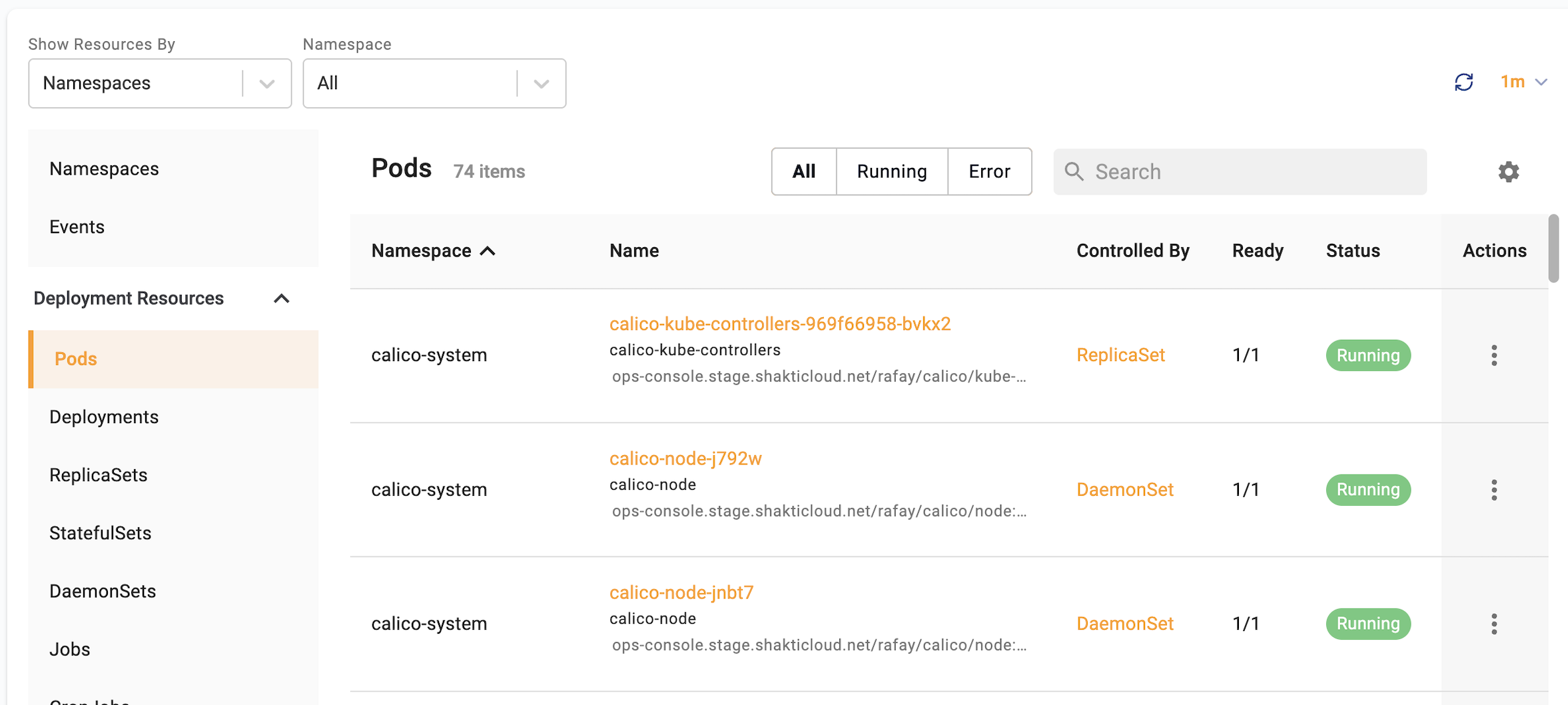Image resolution: width=1568 pixels, height=705 pixels.
Task: Open the 1m refresh interval dropdown
Action: coord(1523,82)
